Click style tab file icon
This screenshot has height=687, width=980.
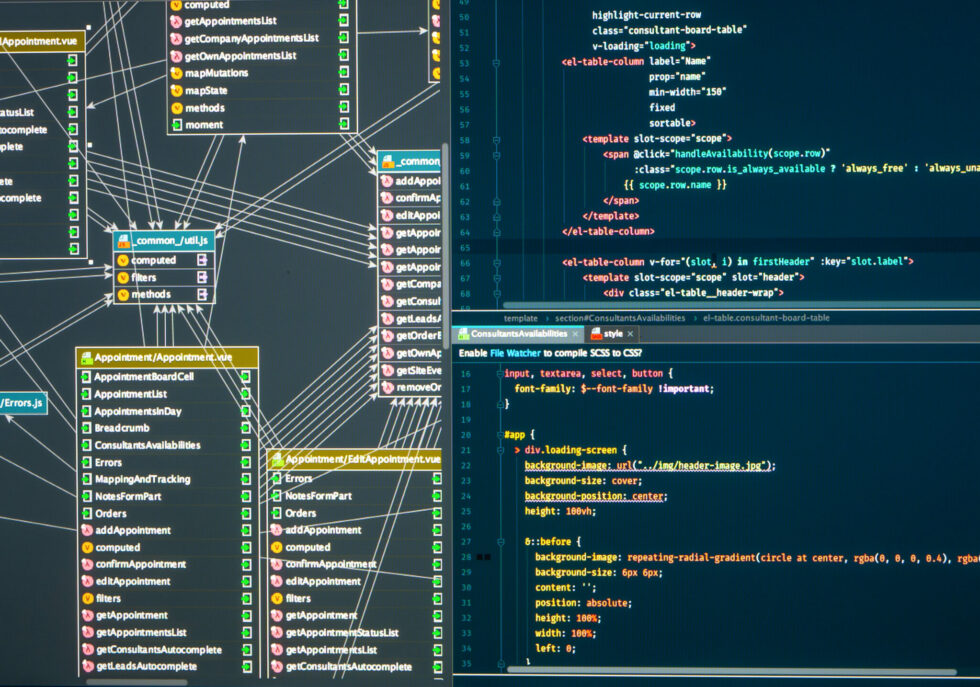[596, 334]
